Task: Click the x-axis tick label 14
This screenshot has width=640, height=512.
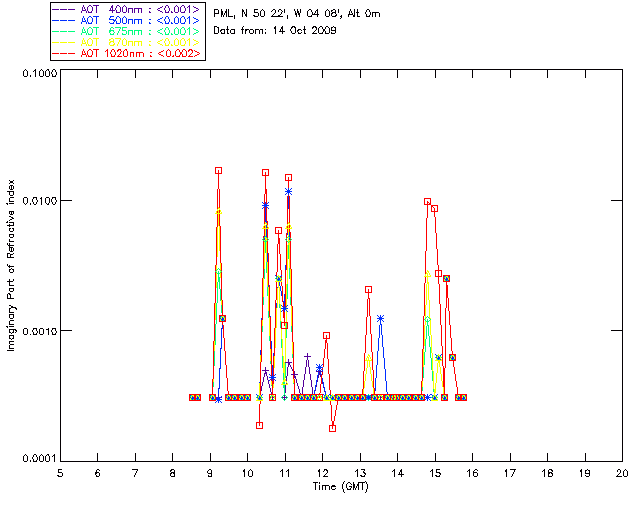Action: click(398, 473)
